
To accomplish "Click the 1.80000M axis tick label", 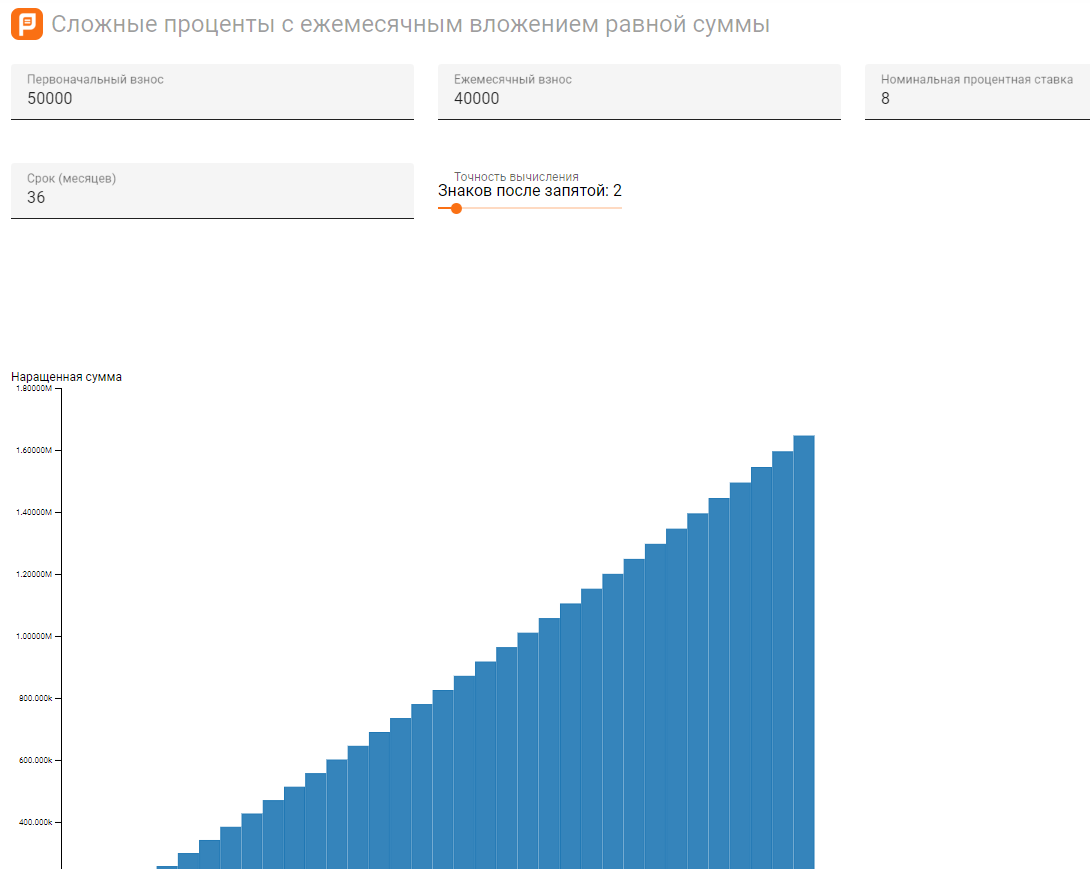I will coord(34,388).
